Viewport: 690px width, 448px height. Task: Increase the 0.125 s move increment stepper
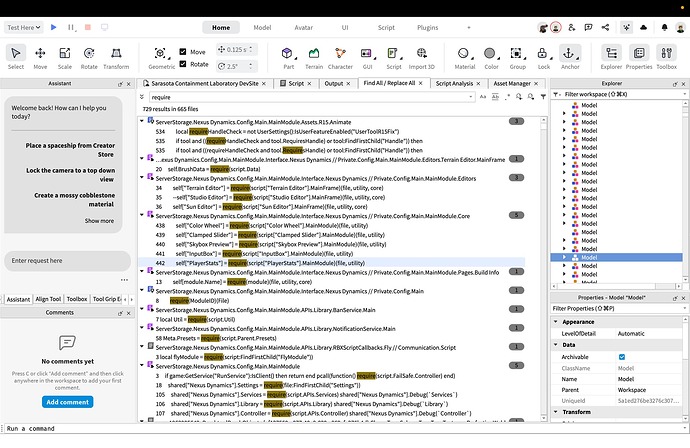250,47
